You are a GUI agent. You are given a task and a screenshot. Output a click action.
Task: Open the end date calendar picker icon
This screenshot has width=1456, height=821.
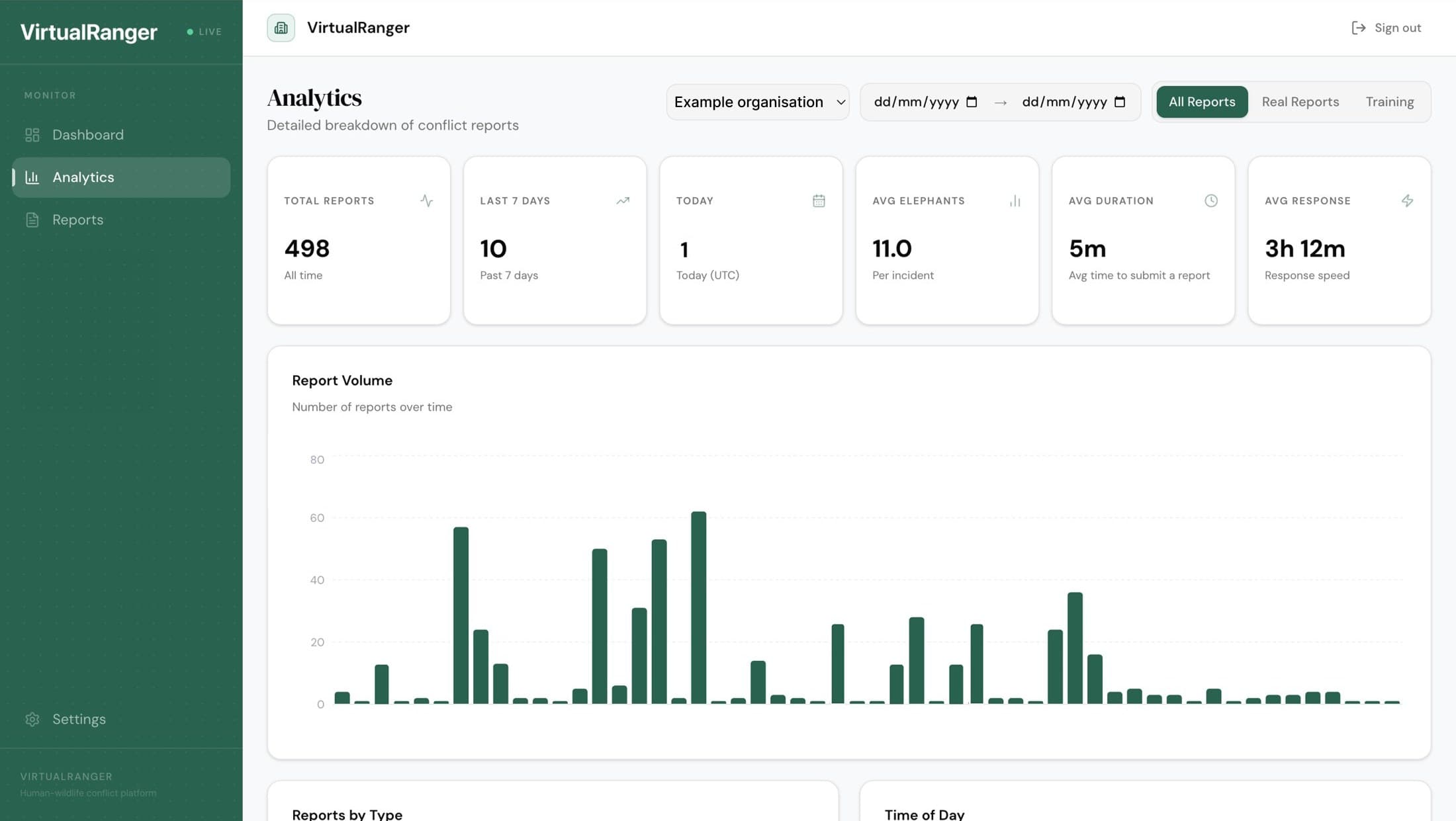pyautogui.click(x=1120, y=102)
